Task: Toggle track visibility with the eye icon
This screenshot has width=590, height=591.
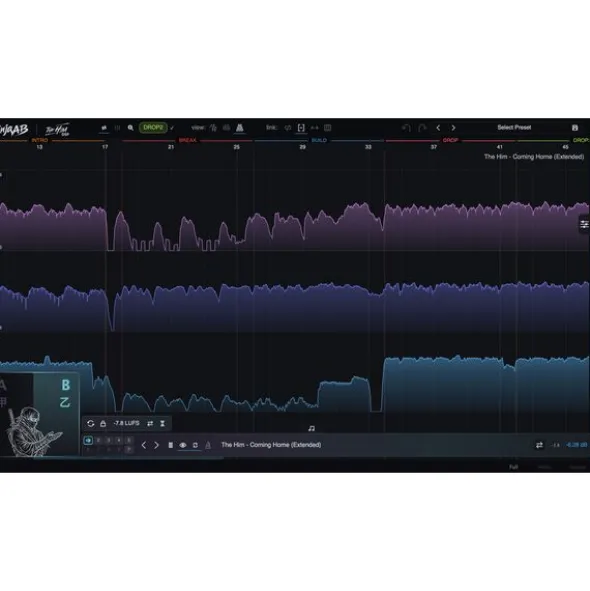Action: coord(183,445)
